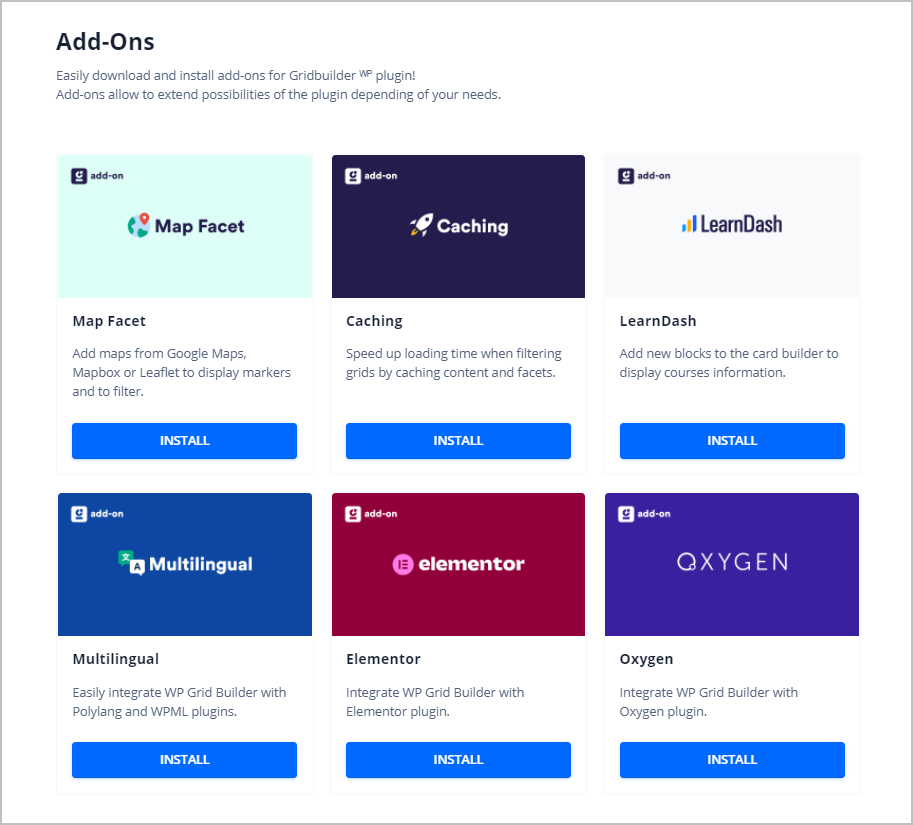Install the LearnDash add-on
This screenshot has height=825, width=913.
pyautogui.click(x=732, y=441)
